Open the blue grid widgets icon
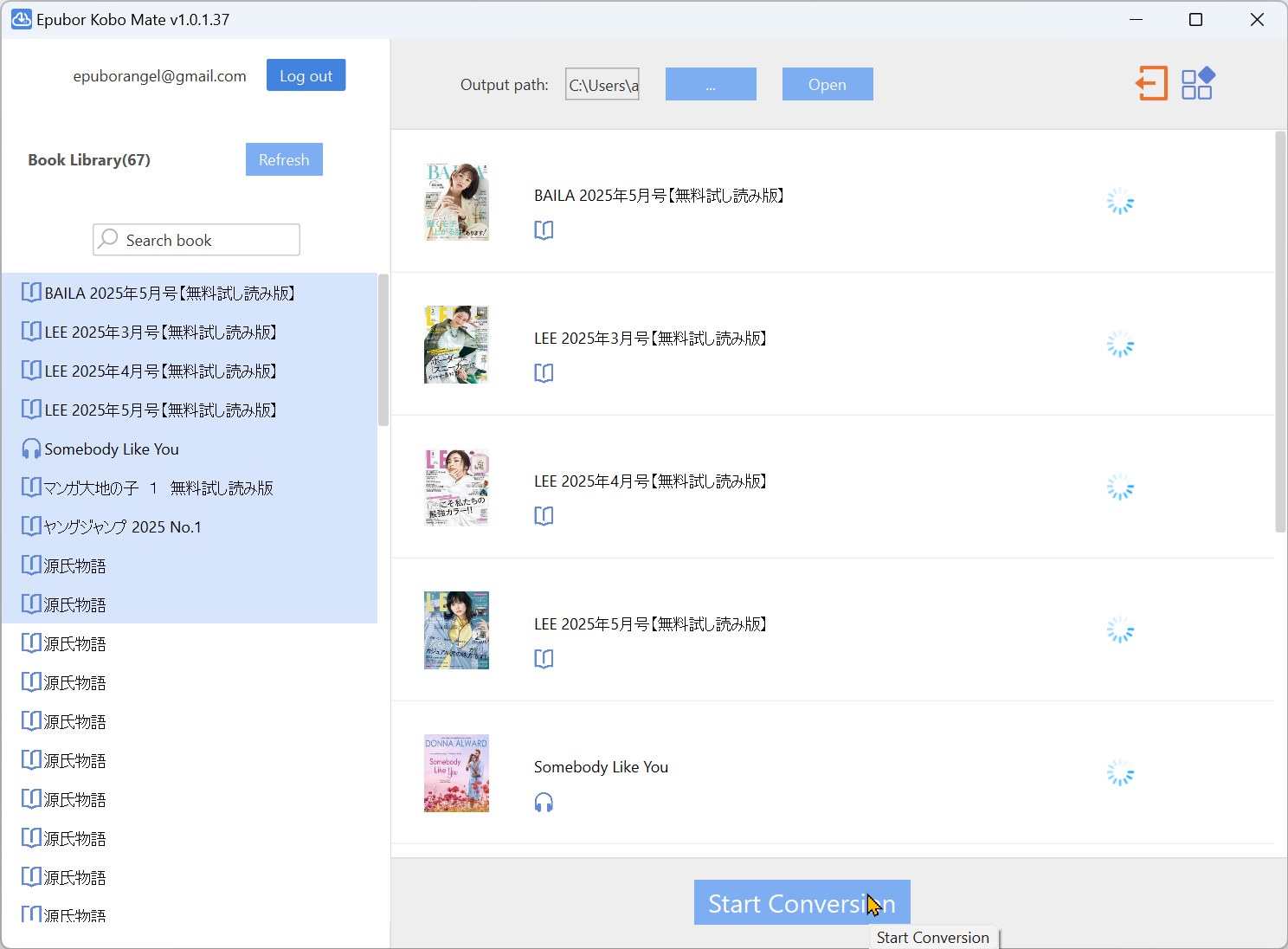The width and height of the screenshot is (1288, 949). coord(1198,84)
